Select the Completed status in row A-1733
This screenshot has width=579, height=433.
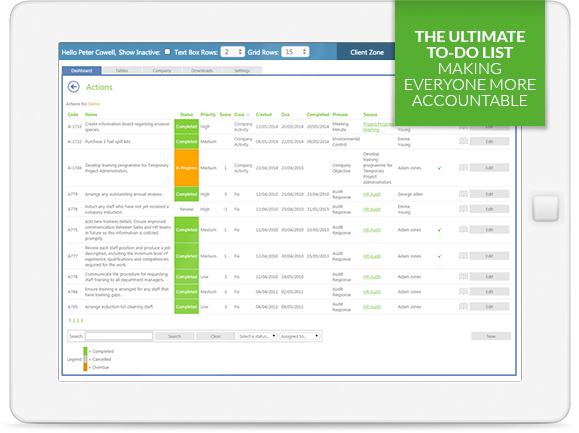[x=186, y=127]
